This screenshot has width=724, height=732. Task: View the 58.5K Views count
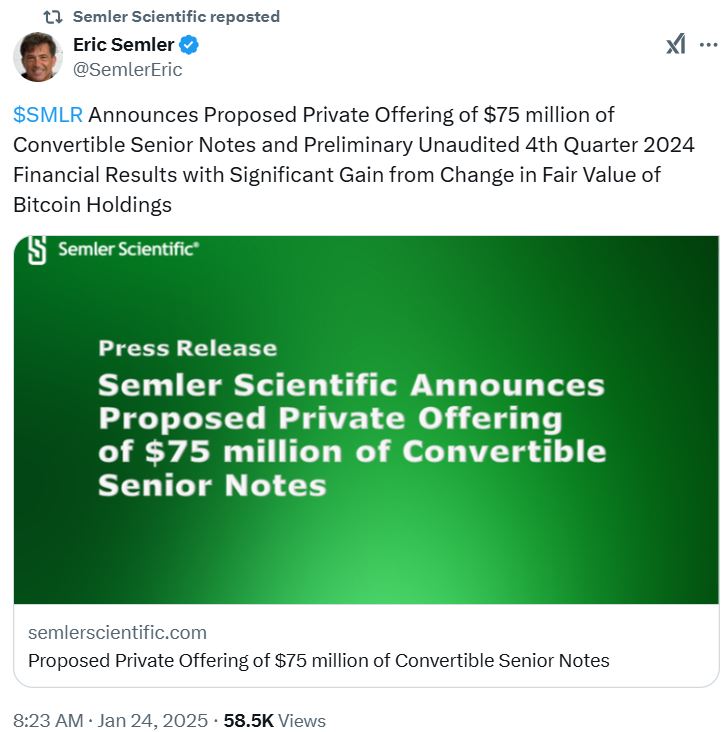[x=274, y=720]
